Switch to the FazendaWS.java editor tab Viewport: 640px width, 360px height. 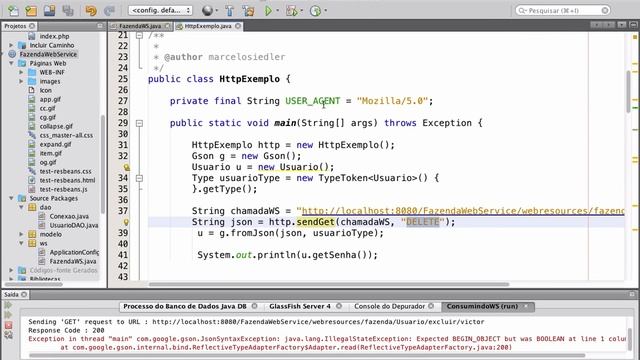click(140, 26)
